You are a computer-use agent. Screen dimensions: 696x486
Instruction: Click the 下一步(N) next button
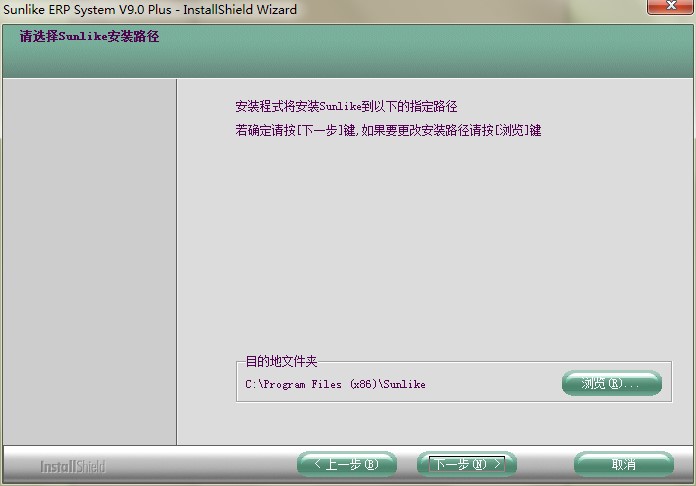[x=467, y=464]
